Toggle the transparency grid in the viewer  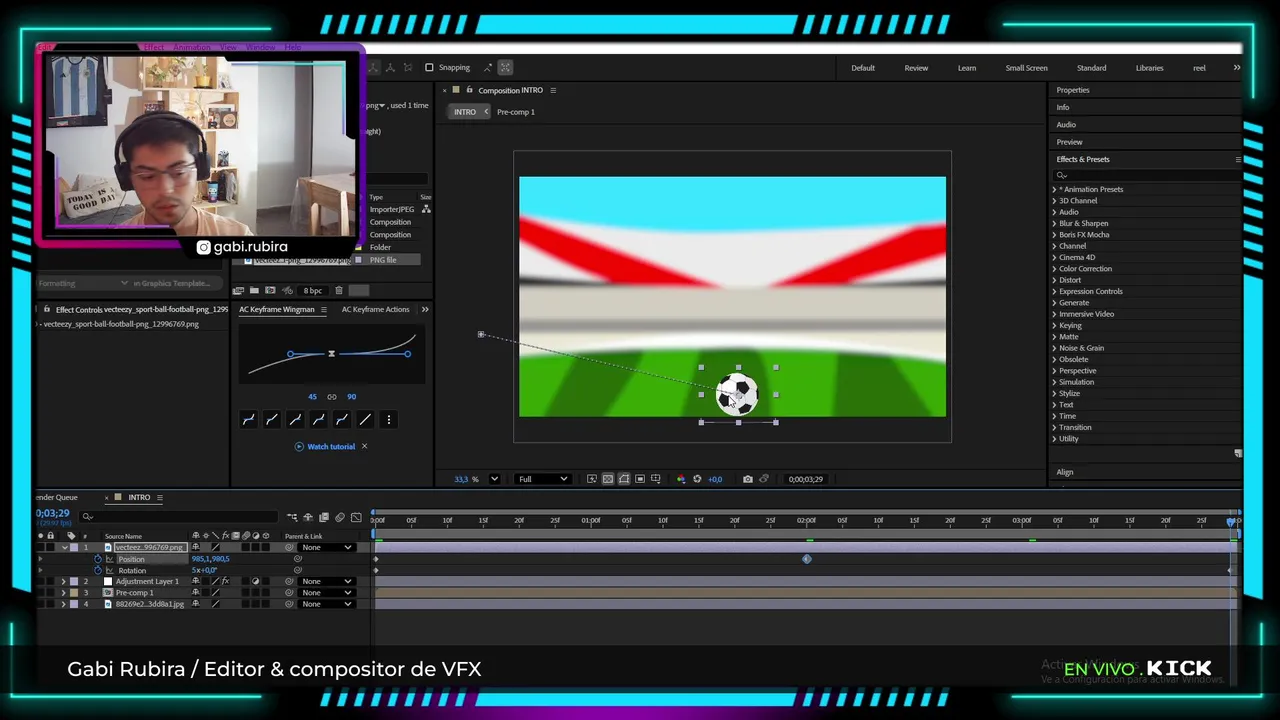coord(607,479)
